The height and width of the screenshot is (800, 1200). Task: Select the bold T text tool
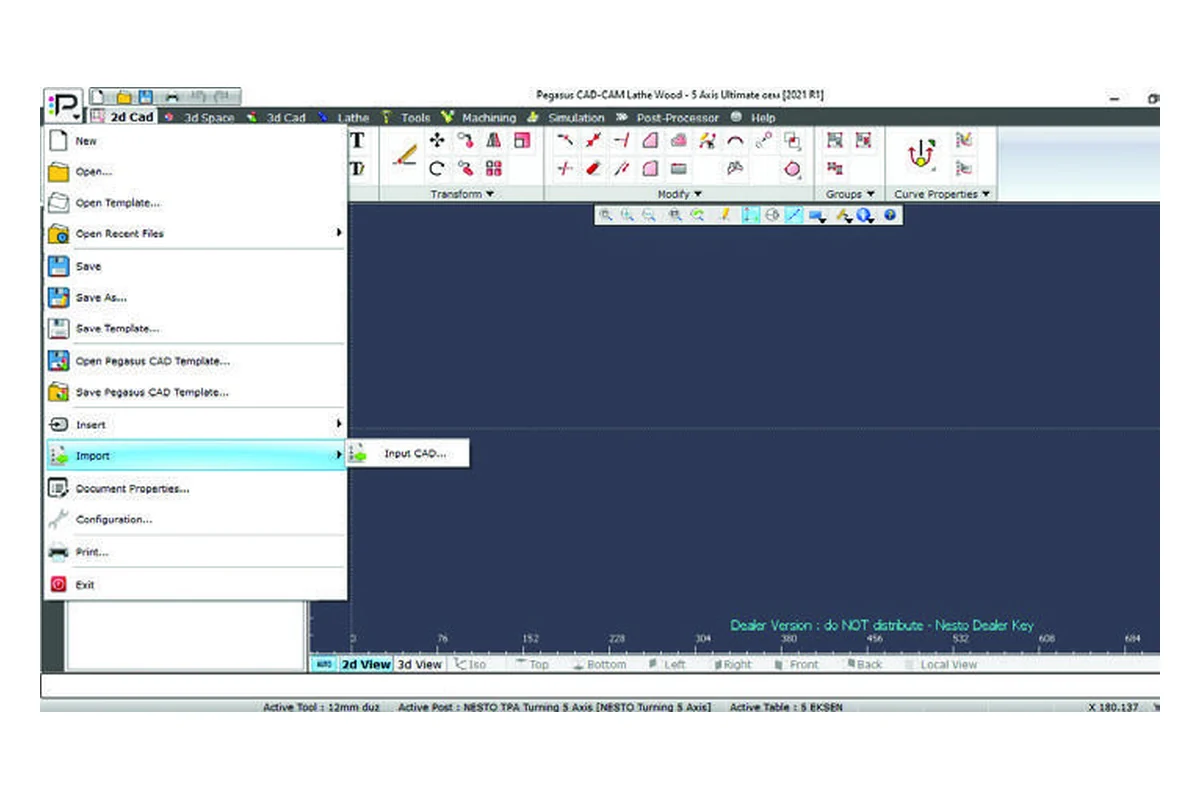pyautogui.click(x=358, y=141)
